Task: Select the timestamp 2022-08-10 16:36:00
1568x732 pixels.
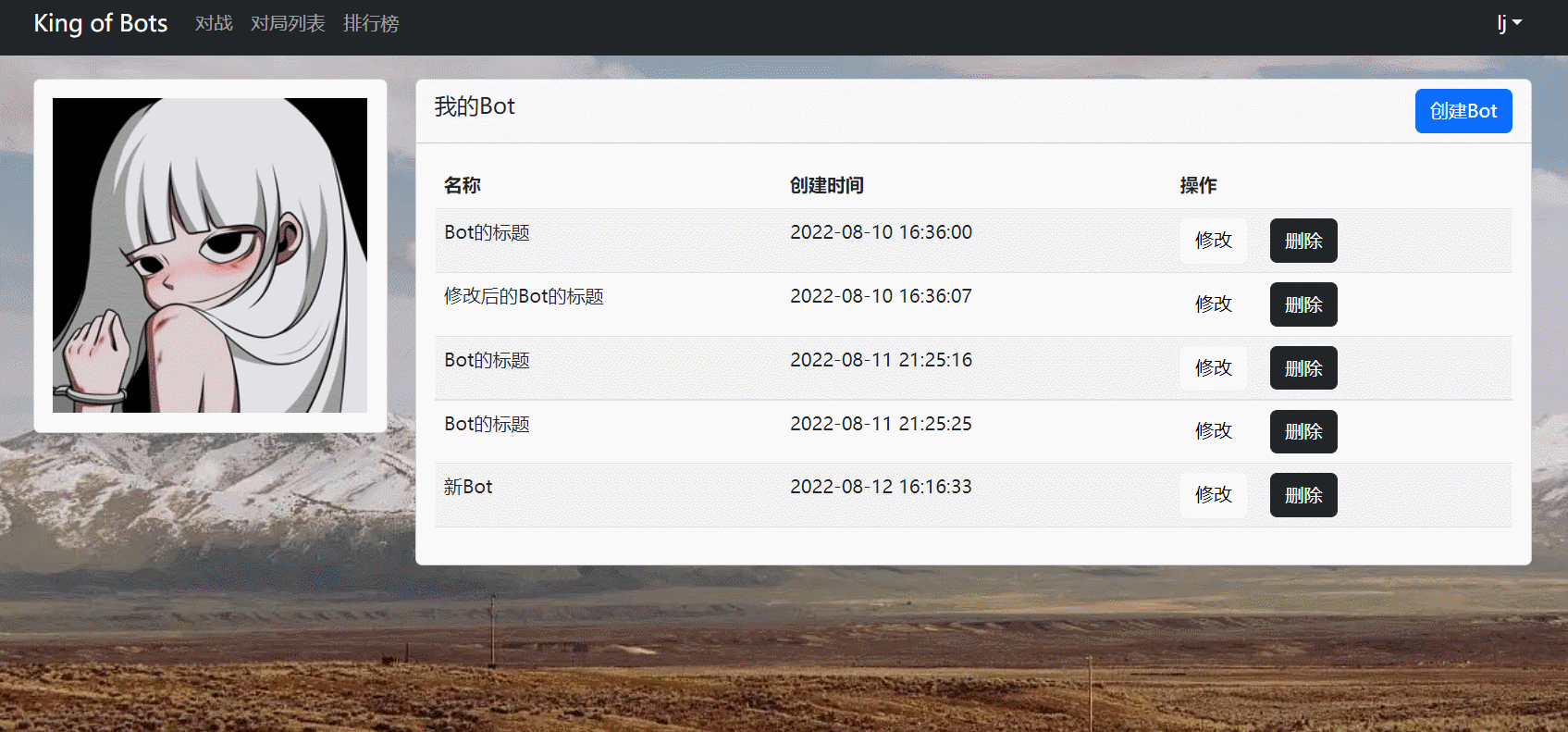Action: pyautogui.click(x=881, y=232)
